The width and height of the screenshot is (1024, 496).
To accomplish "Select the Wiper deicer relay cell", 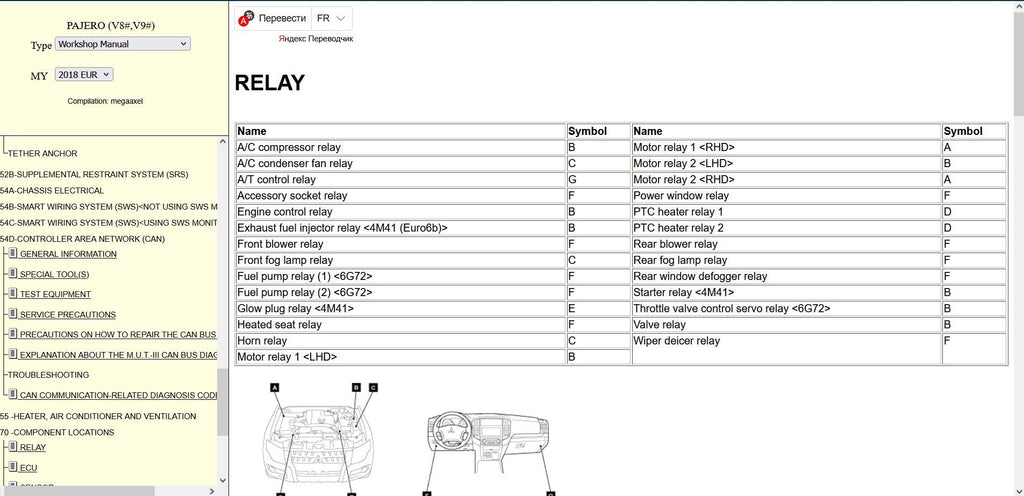I will [786, 349].
